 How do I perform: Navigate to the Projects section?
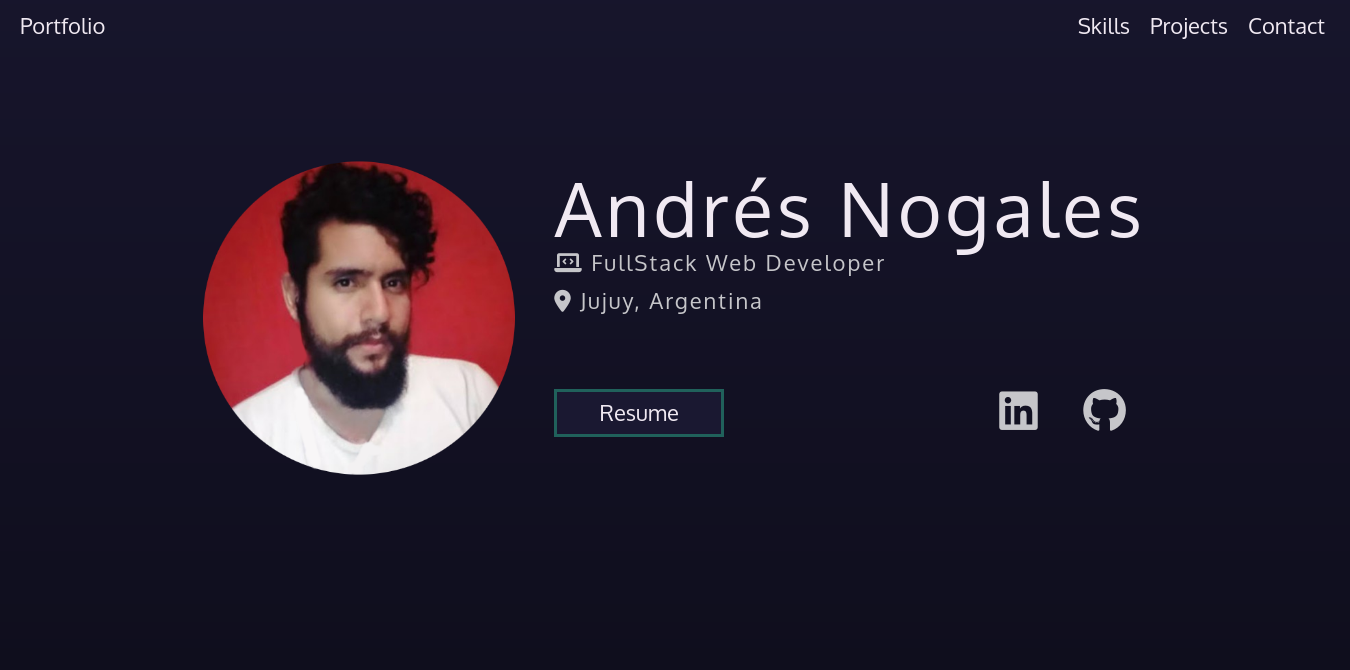tap(1188, 27)
